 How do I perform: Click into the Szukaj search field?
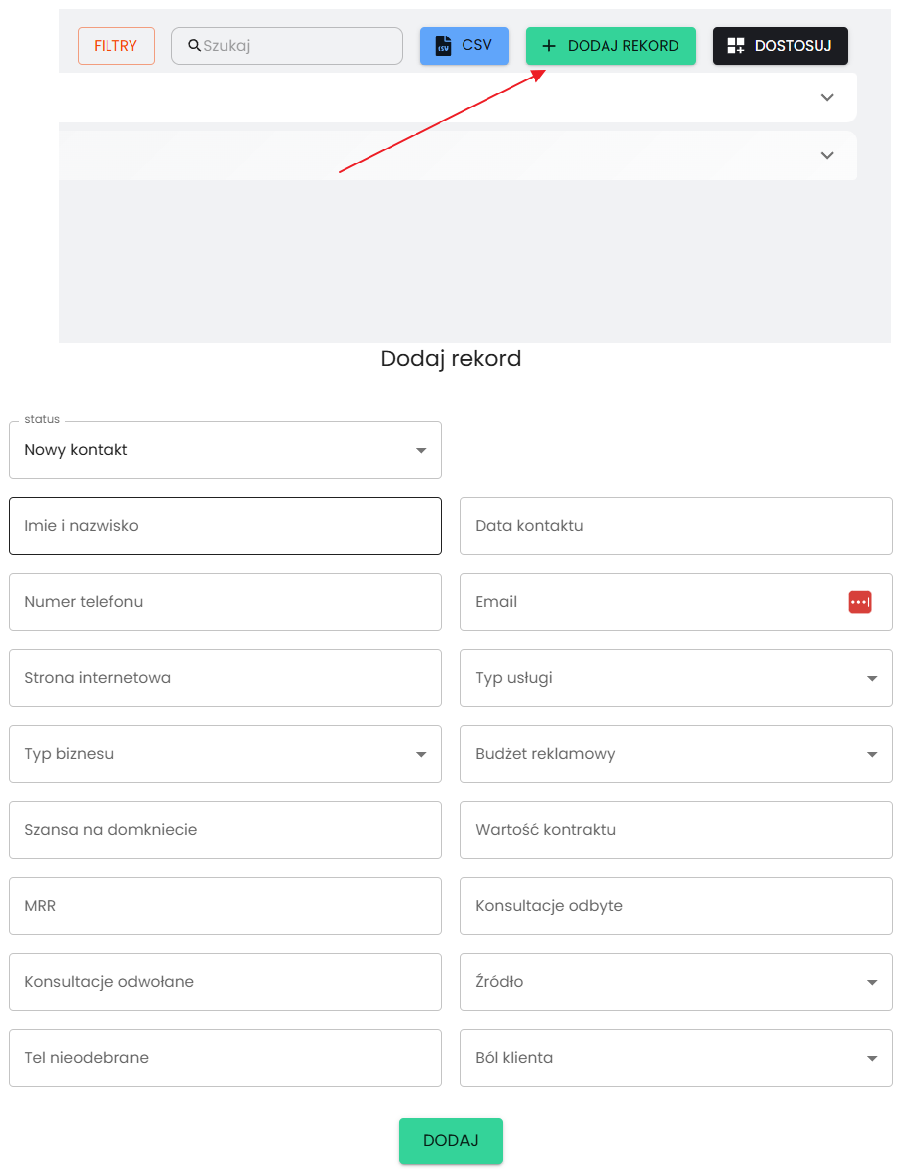pyautogui.click(x=297, y=46)
